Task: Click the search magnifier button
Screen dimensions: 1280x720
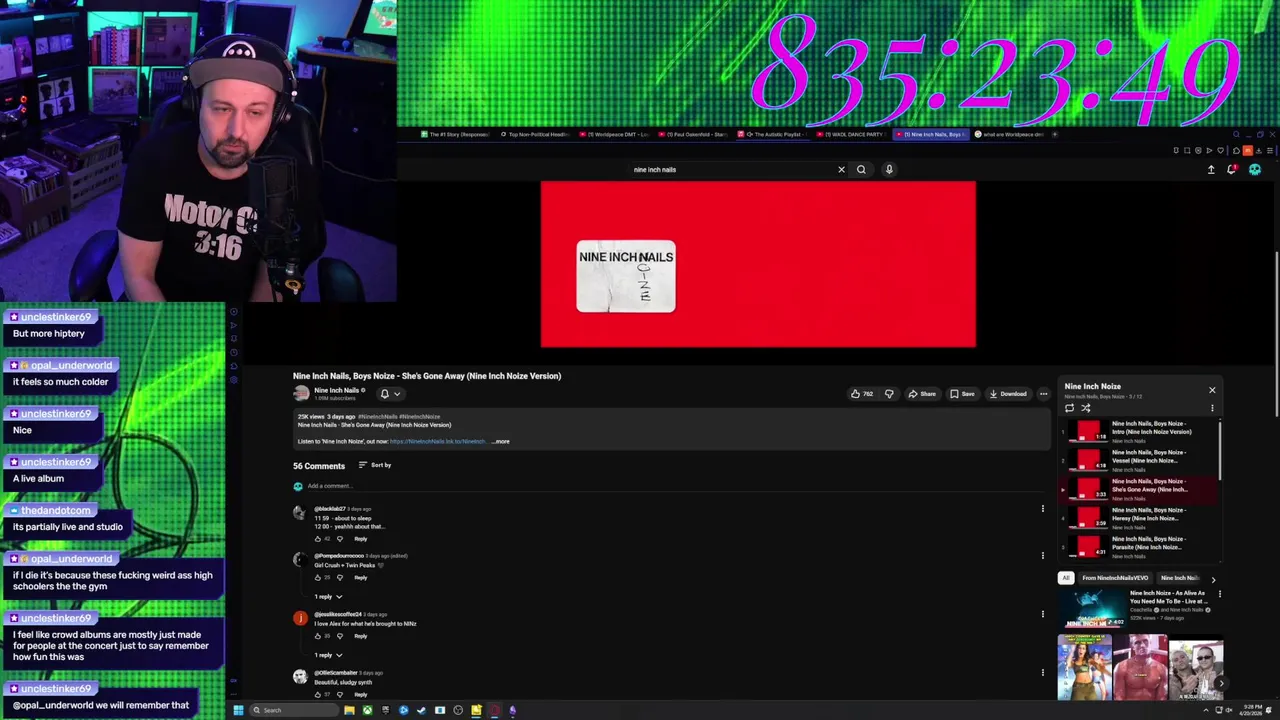Action: coord(861,169)
